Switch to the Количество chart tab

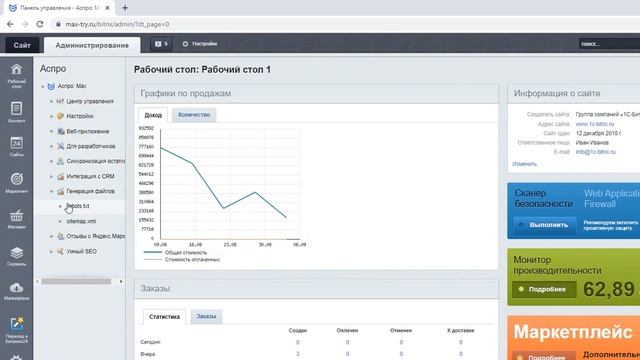click(x=194, y=115)
